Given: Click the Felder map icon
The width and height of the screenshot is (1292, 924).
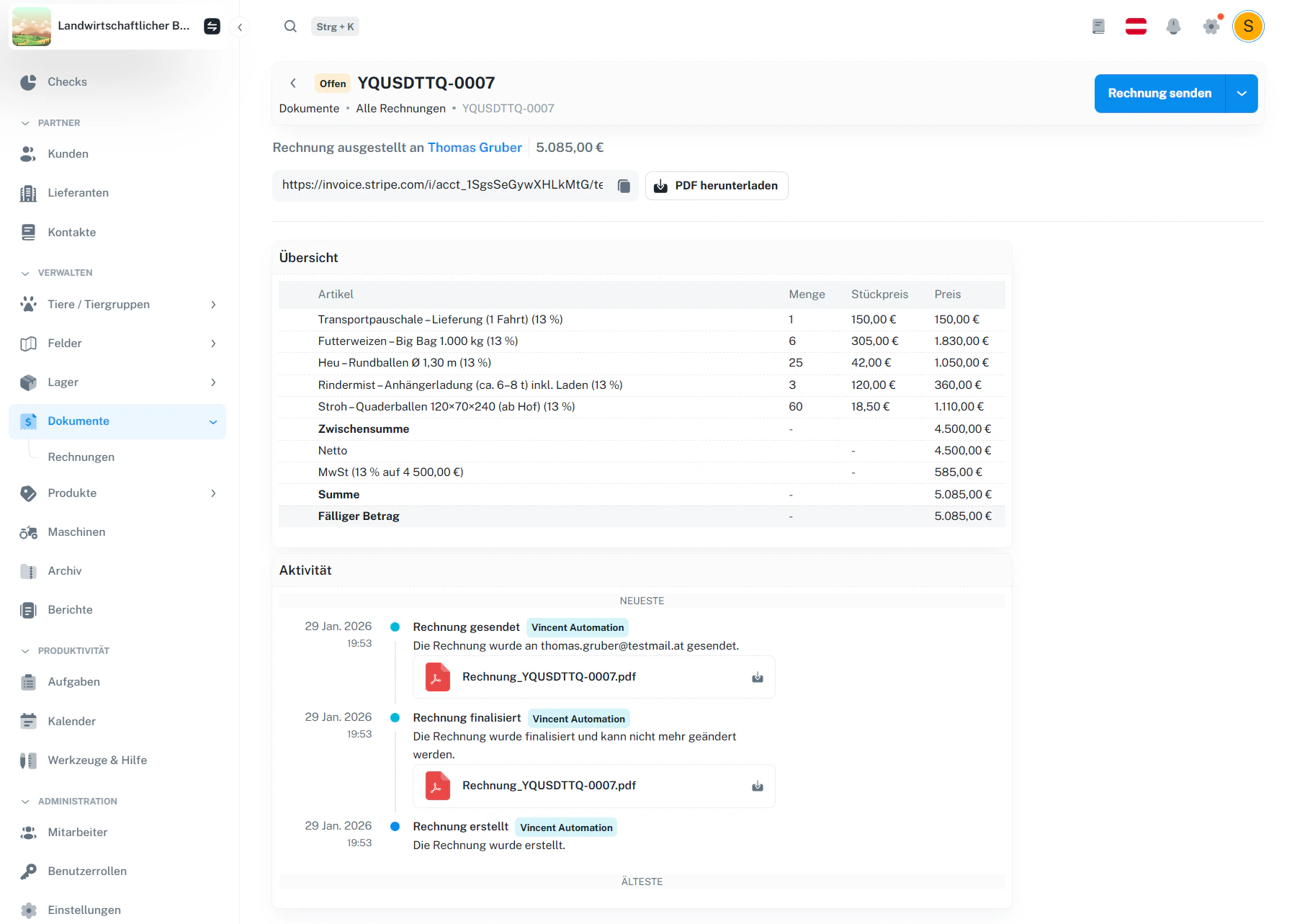Looking at the screenshot, I should tap(28, 344).
